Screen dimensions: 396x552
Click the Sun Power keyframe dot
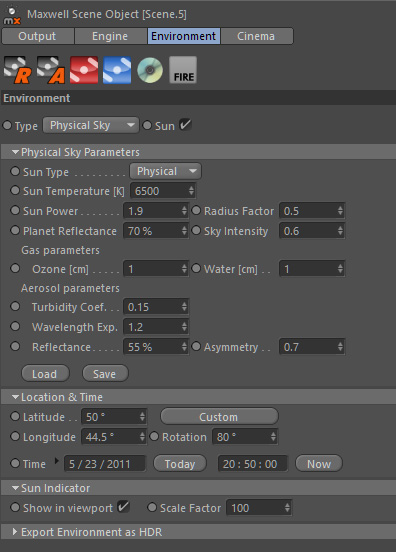pyautogui.click(x=15, y=211)
